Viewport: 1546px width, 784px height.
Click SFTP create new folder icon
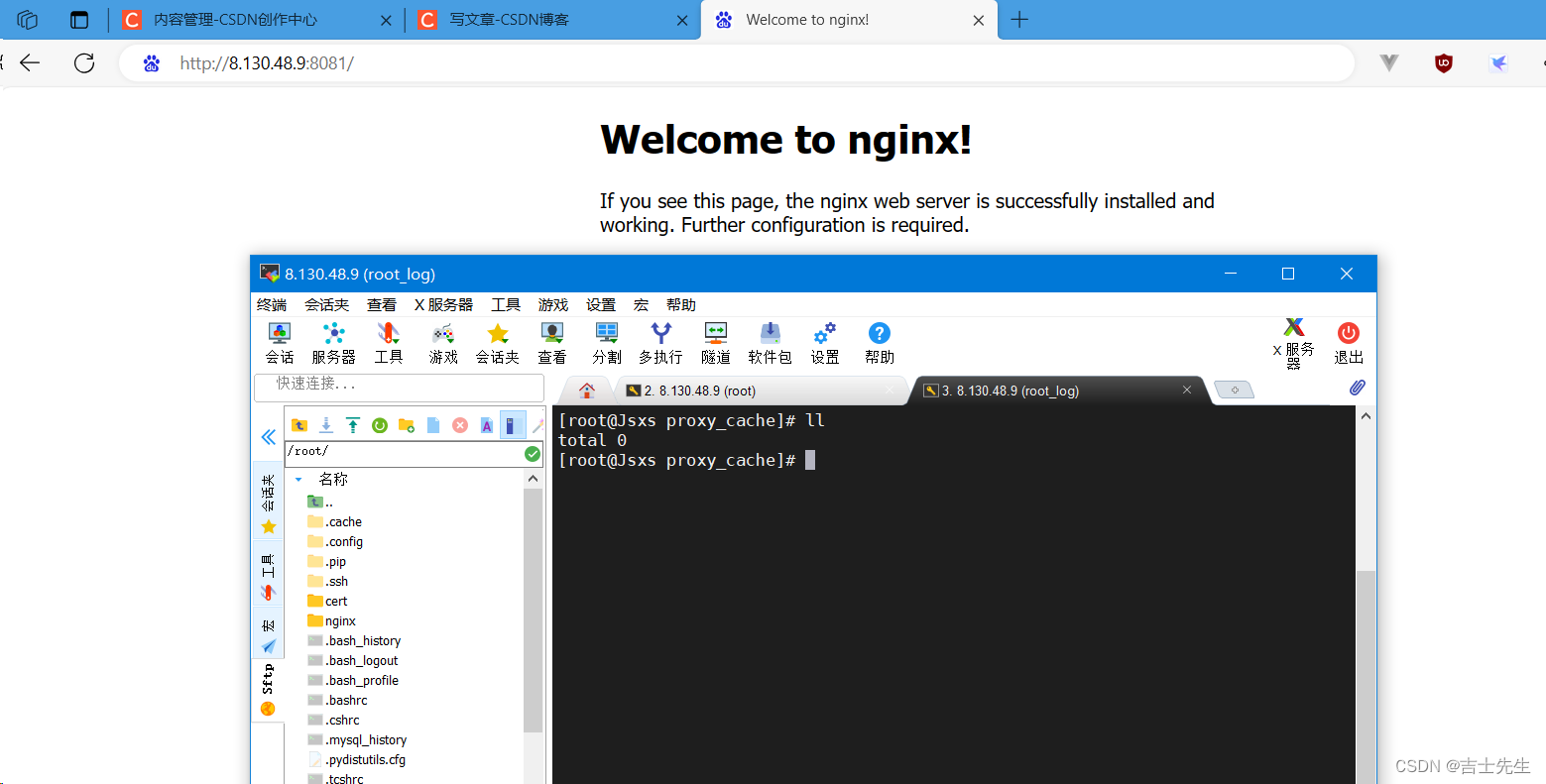[x=406, y=425]
